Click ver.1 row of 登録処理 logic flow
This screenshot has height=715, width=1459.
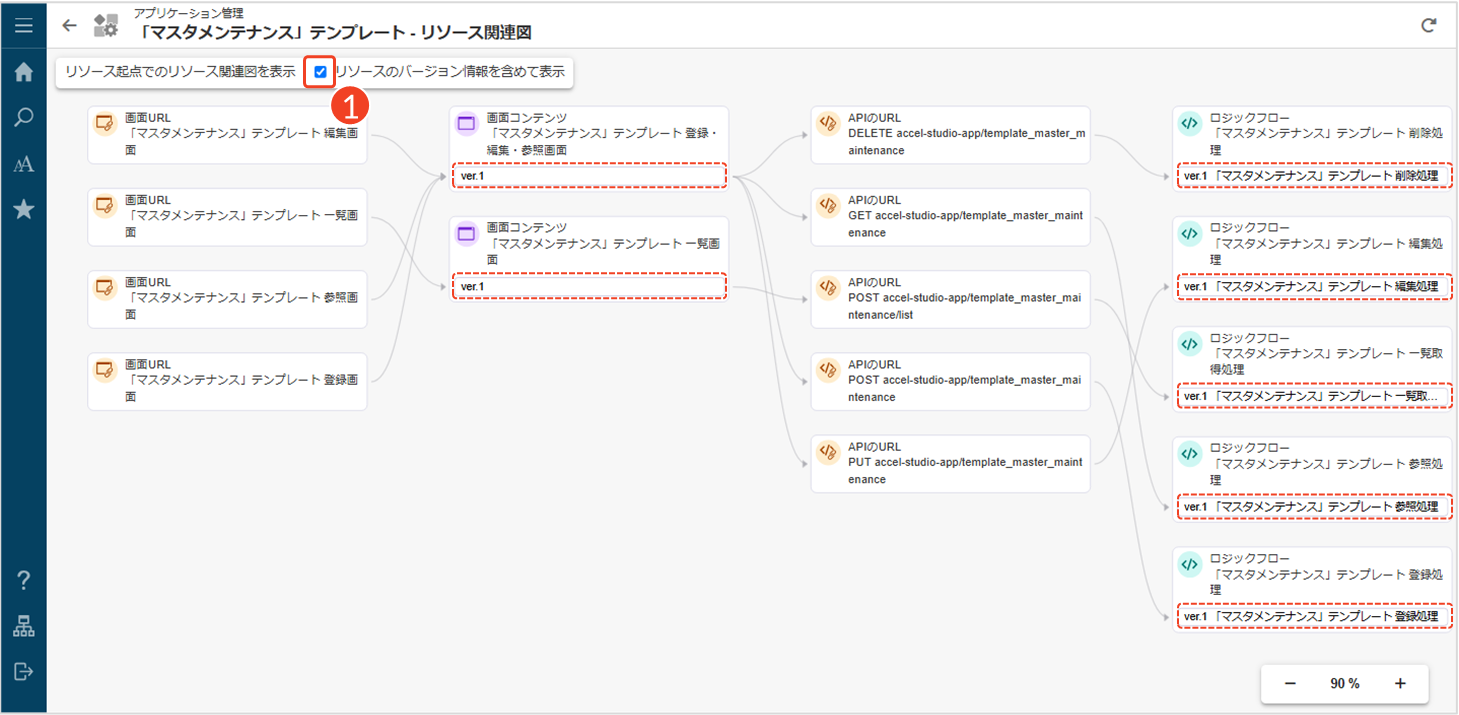1312,617
